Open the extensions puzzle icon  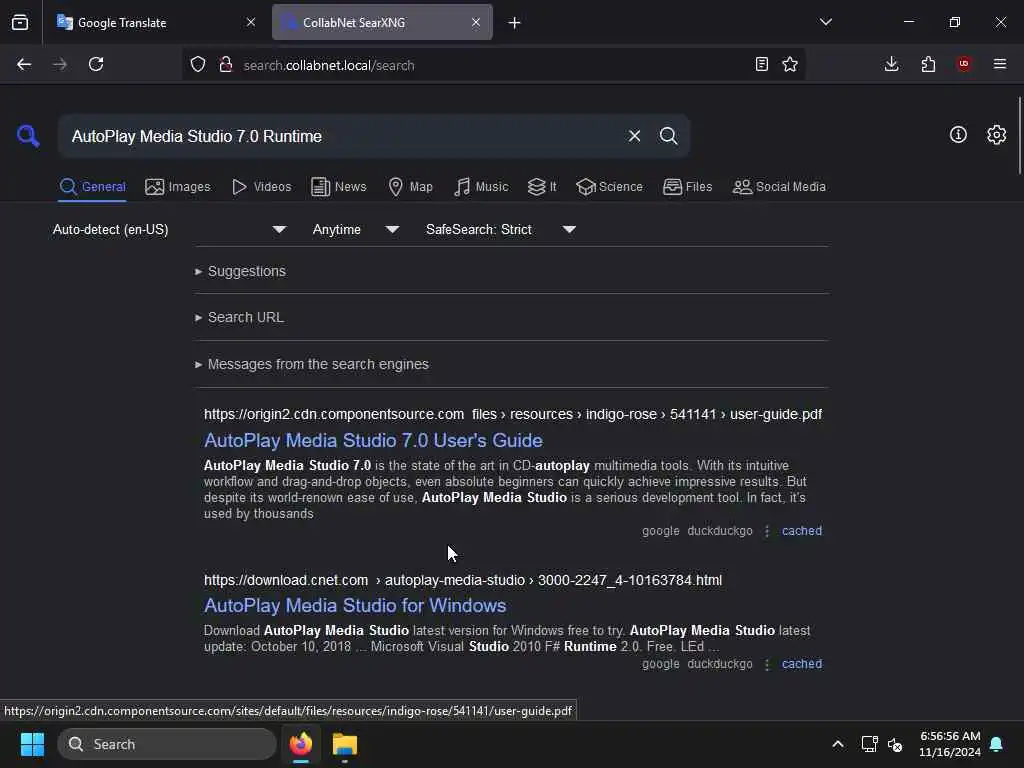(928, 64)
